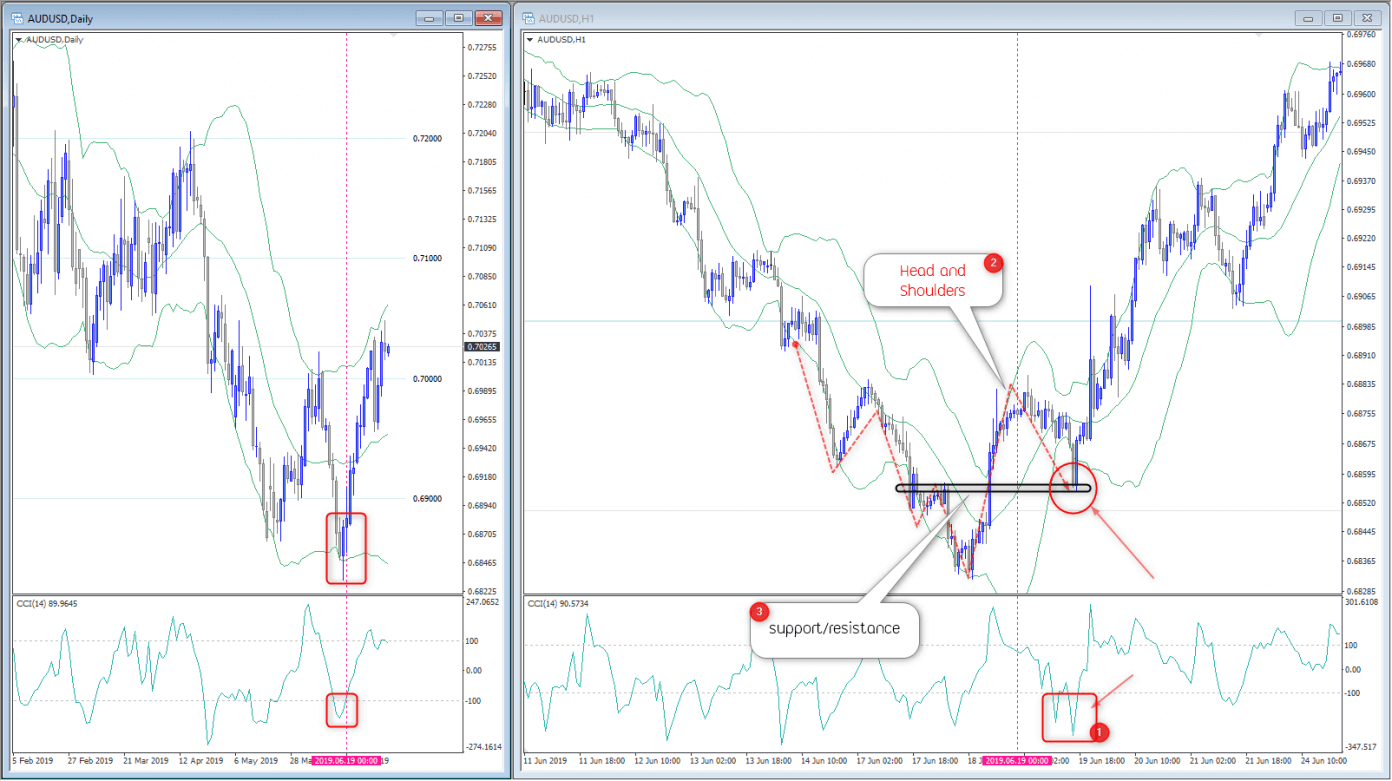Maximize the AUDUSD,Daily chart window
This screenshot has width=1392, height=781.
pos(458,18)
